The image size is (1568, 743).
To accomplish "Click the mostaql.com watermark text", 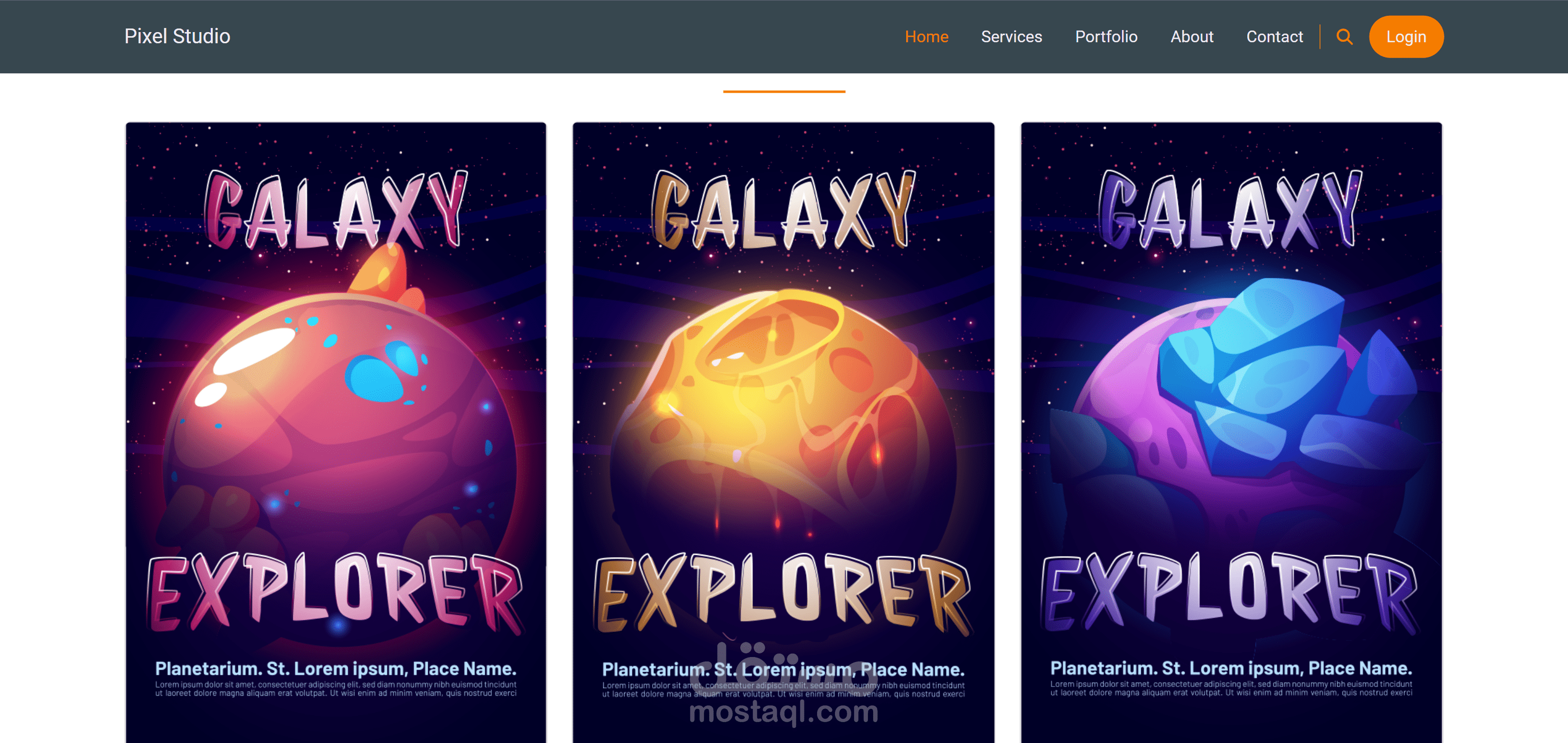I will click(x=783, y=712).
